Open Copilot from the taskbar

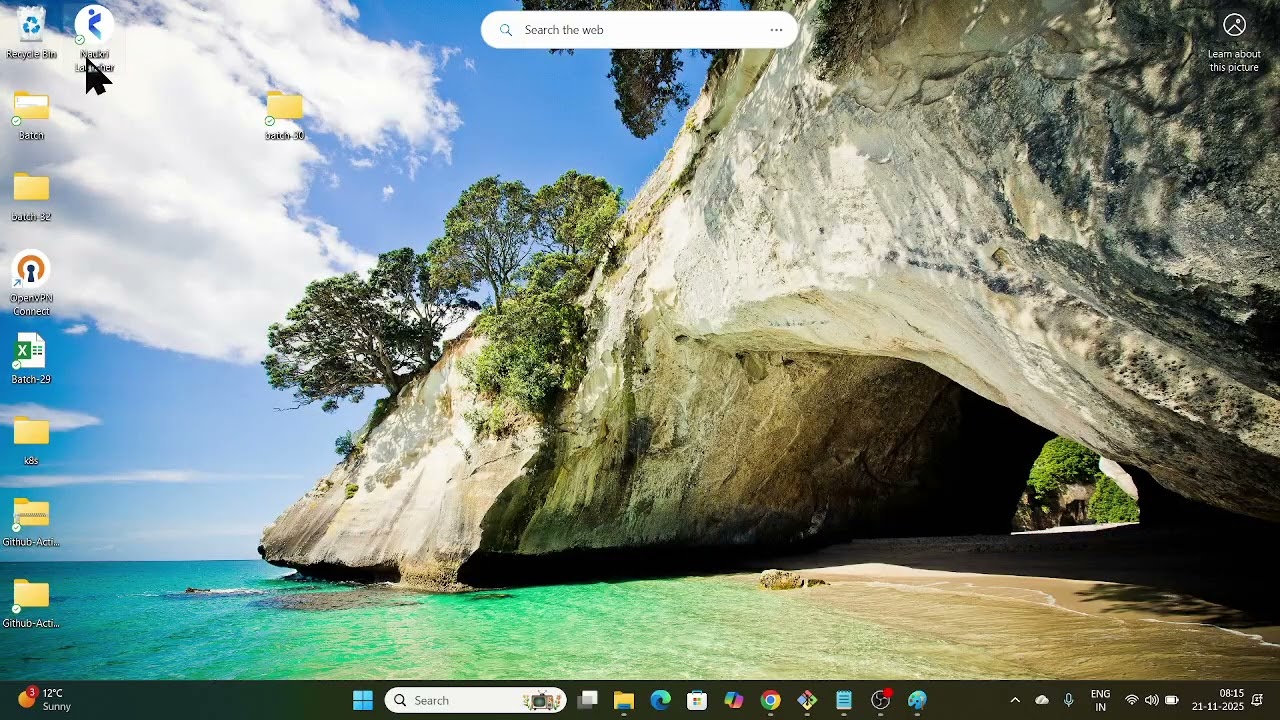734,700
